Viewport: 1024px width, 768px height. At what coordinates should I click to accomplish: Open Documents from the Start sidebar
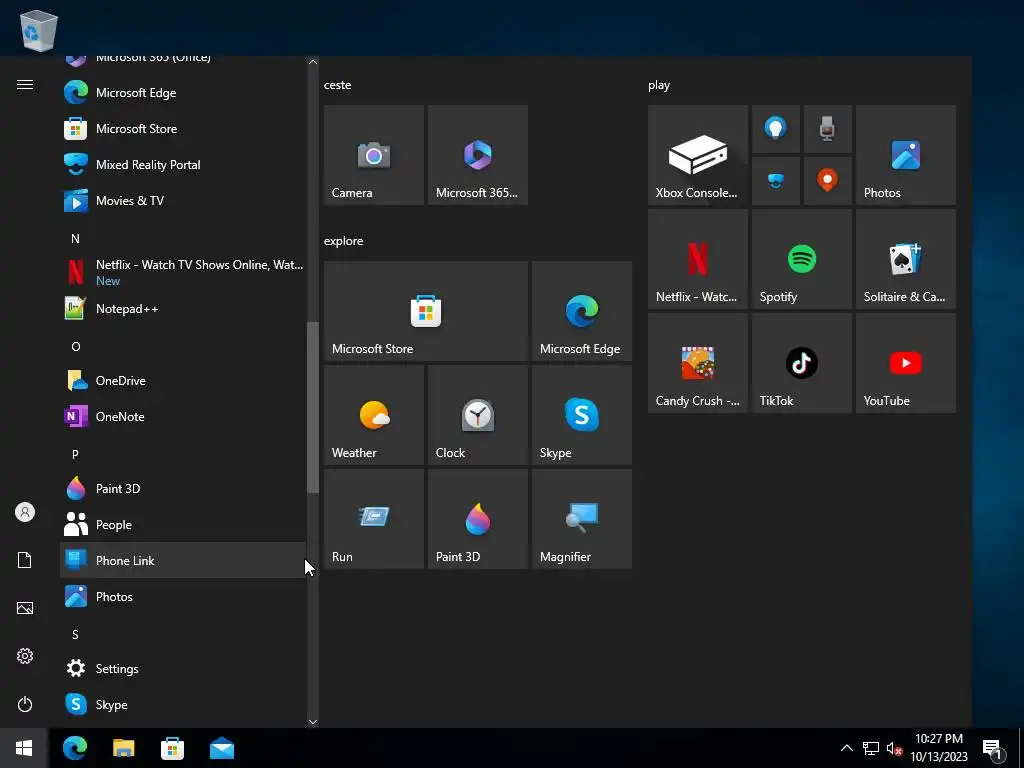[25, 560]
